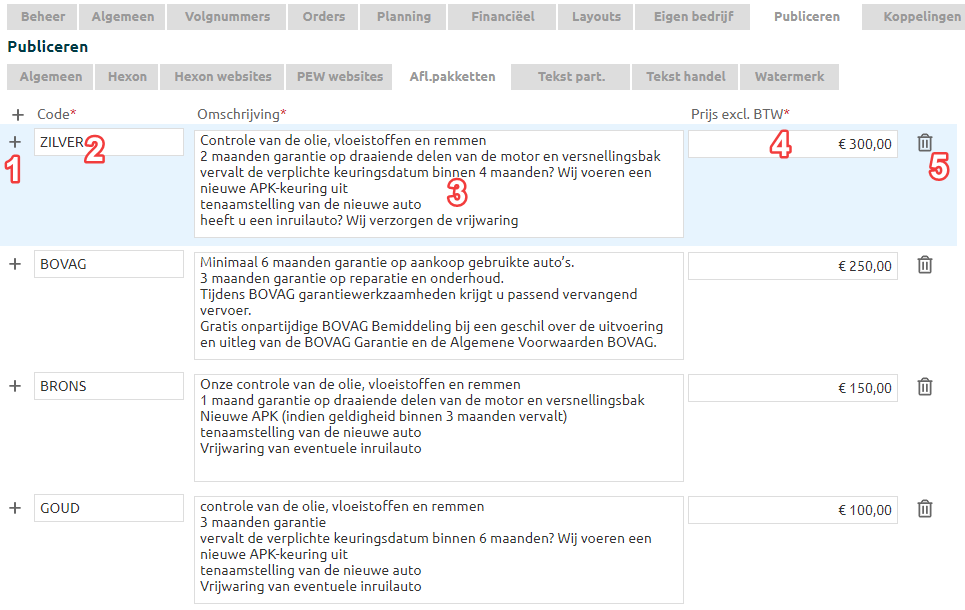Viewport: 965px width, 610px height.
Task: Delete the BOVAG package row
Action: (x=925, y=265)
